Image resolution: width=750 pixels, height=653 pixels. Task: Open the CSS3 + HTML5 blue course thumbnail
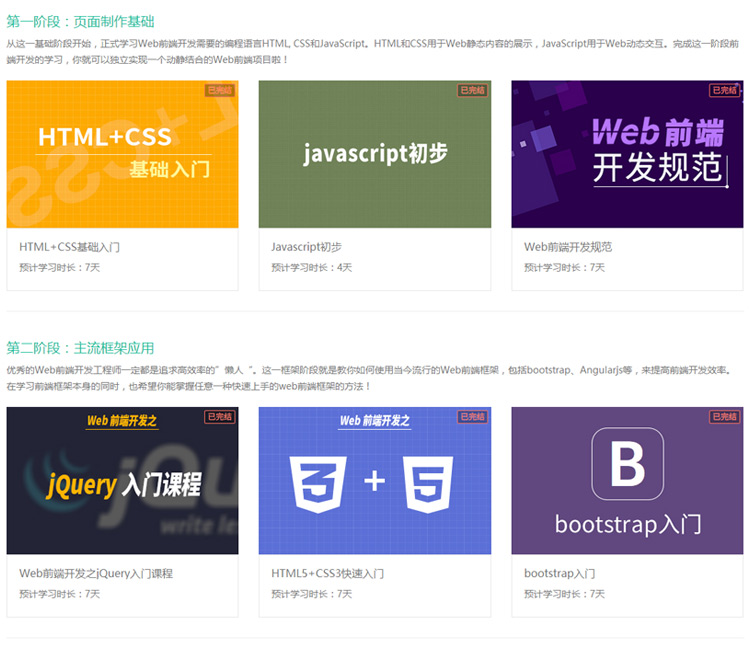coord(375,480)
